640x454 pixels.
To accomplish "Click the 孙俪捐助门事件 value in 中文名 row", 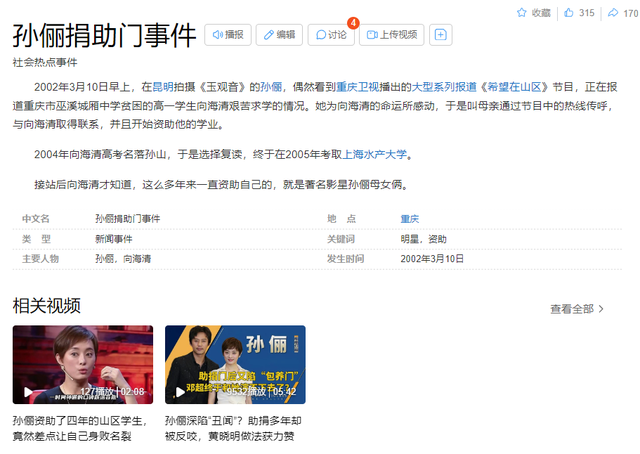I will pyautogui.click(x=127, y=219).
